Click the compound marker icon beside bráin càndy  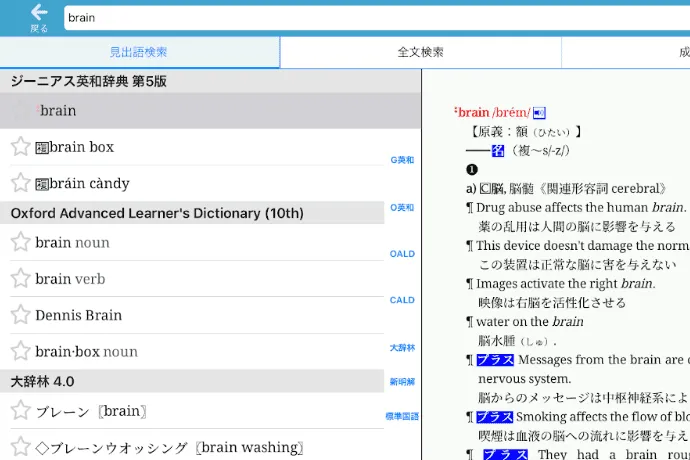42,184
